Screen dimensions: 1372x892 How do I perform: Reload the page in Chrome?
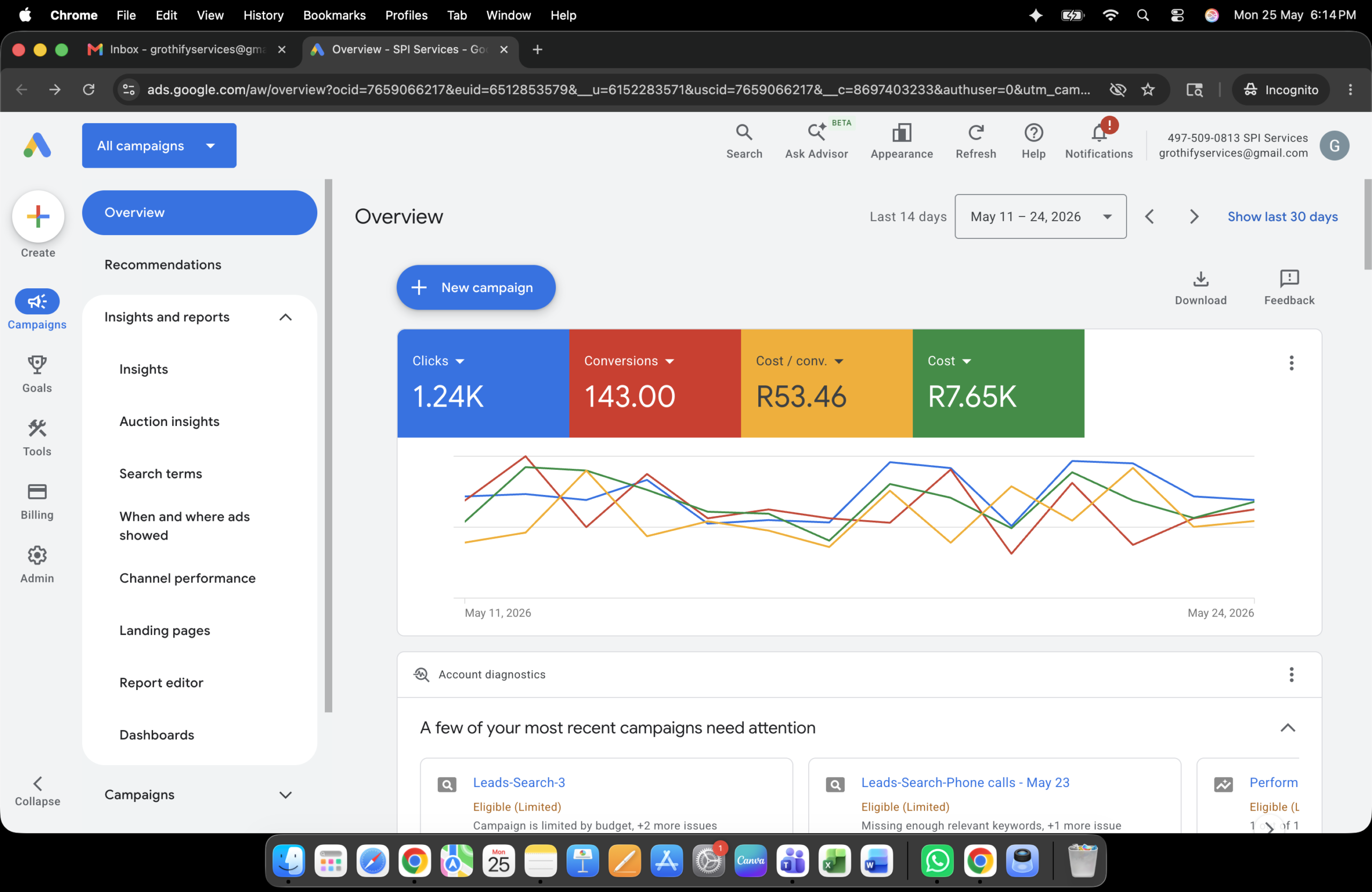point(88,89)
